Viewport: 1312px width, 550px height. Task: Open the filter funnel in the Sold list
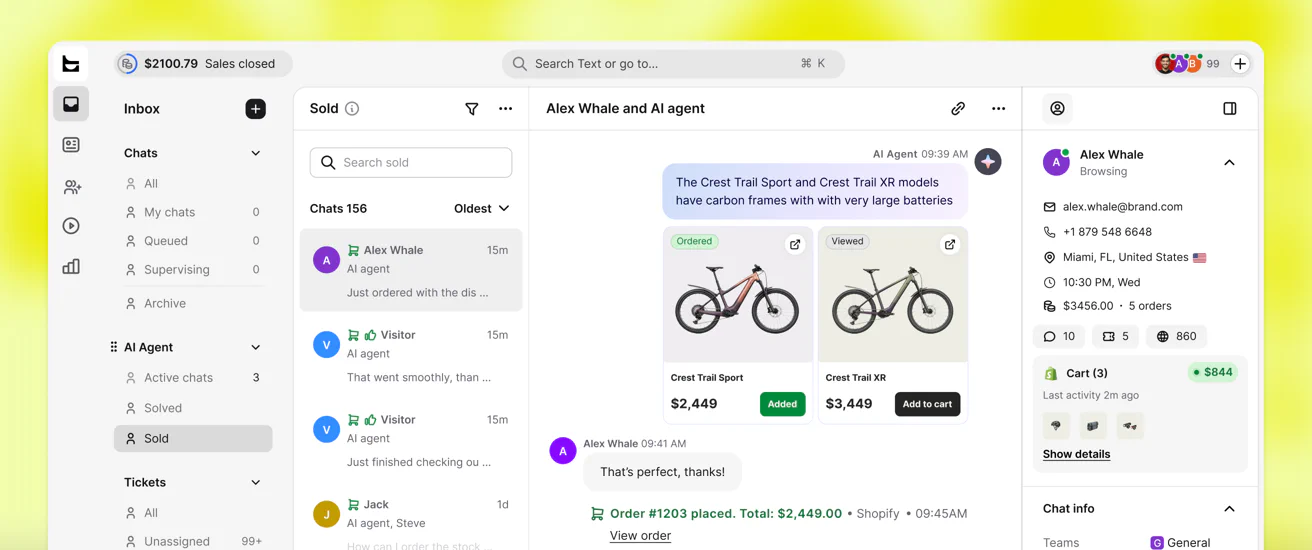[472, 109]
